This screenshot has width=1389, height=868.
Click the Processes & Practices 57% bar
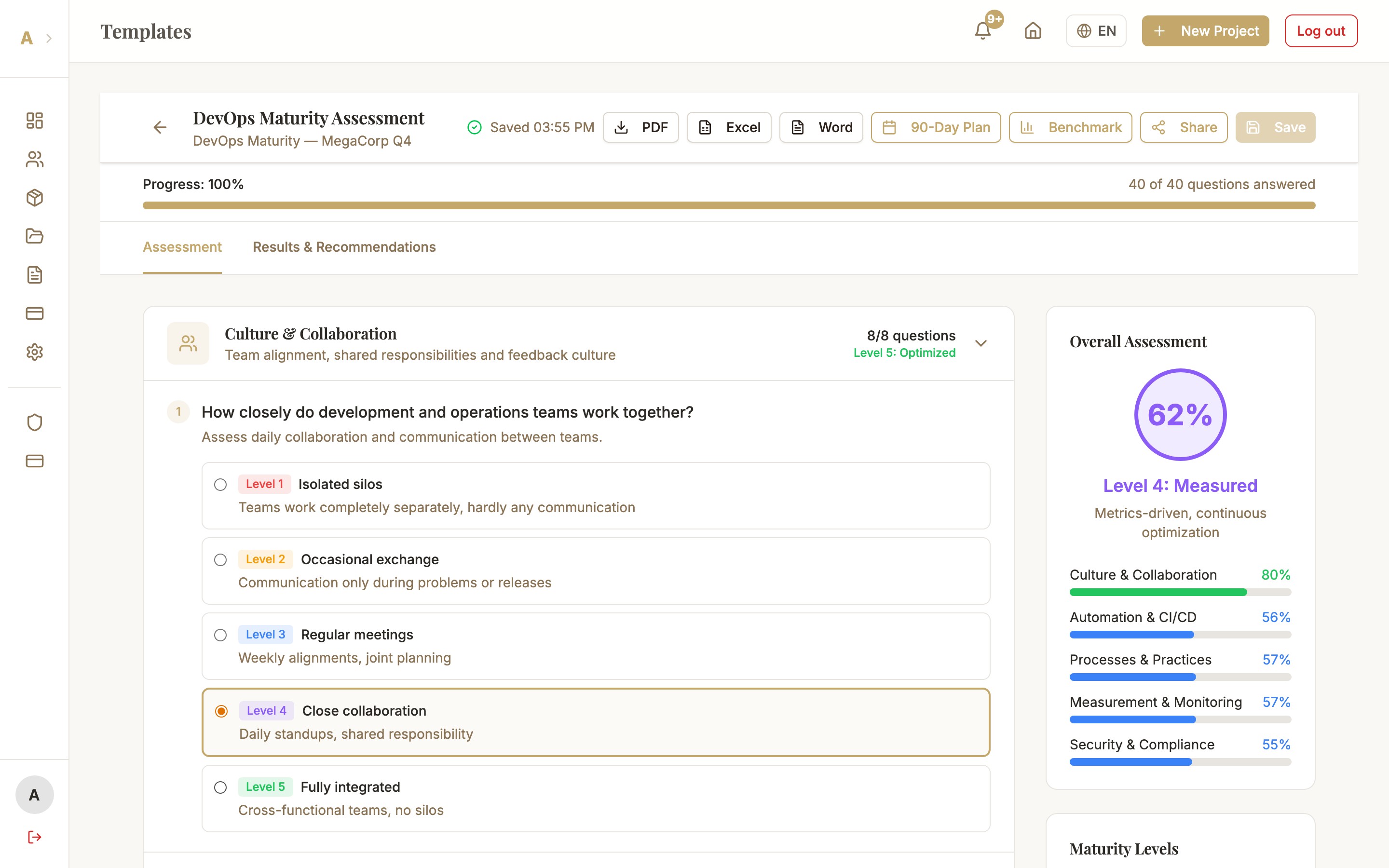coord(1180,677)
